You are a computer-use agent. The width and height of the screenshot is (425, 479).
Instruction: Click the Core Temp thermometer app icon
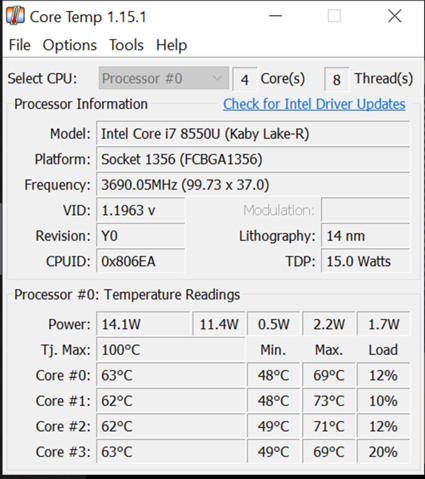(x=15, y=16)
